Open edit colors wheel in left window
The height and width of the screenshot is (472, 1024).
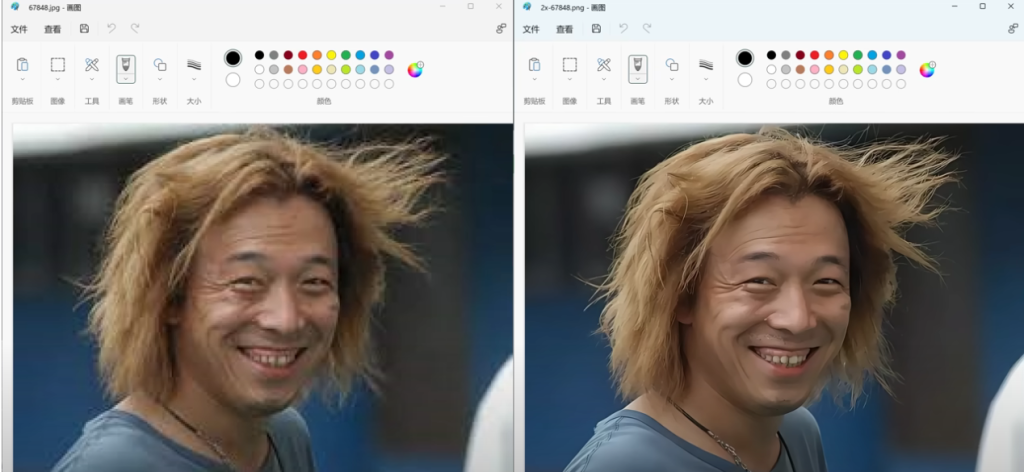(415, 69)
